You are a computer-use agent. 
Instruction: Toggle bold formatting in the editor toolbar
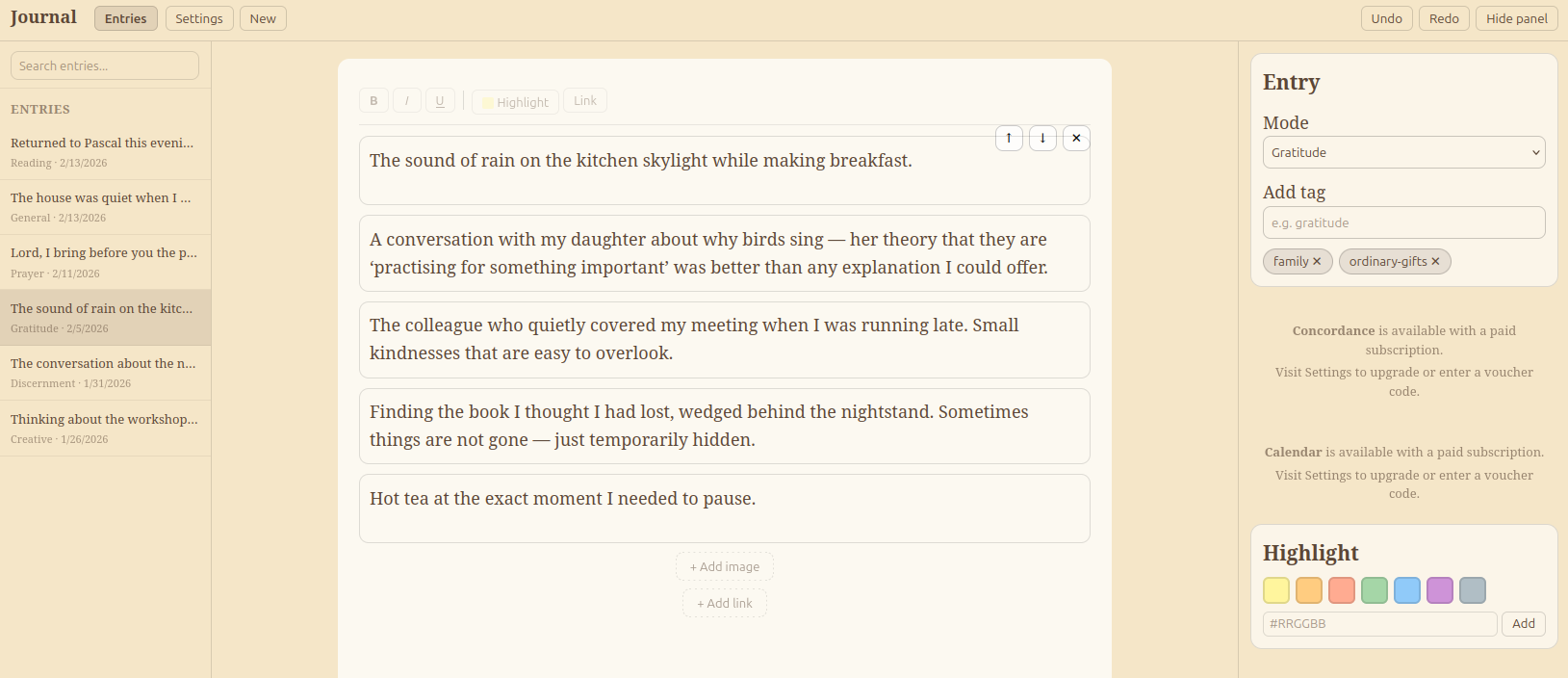[373, 101]
